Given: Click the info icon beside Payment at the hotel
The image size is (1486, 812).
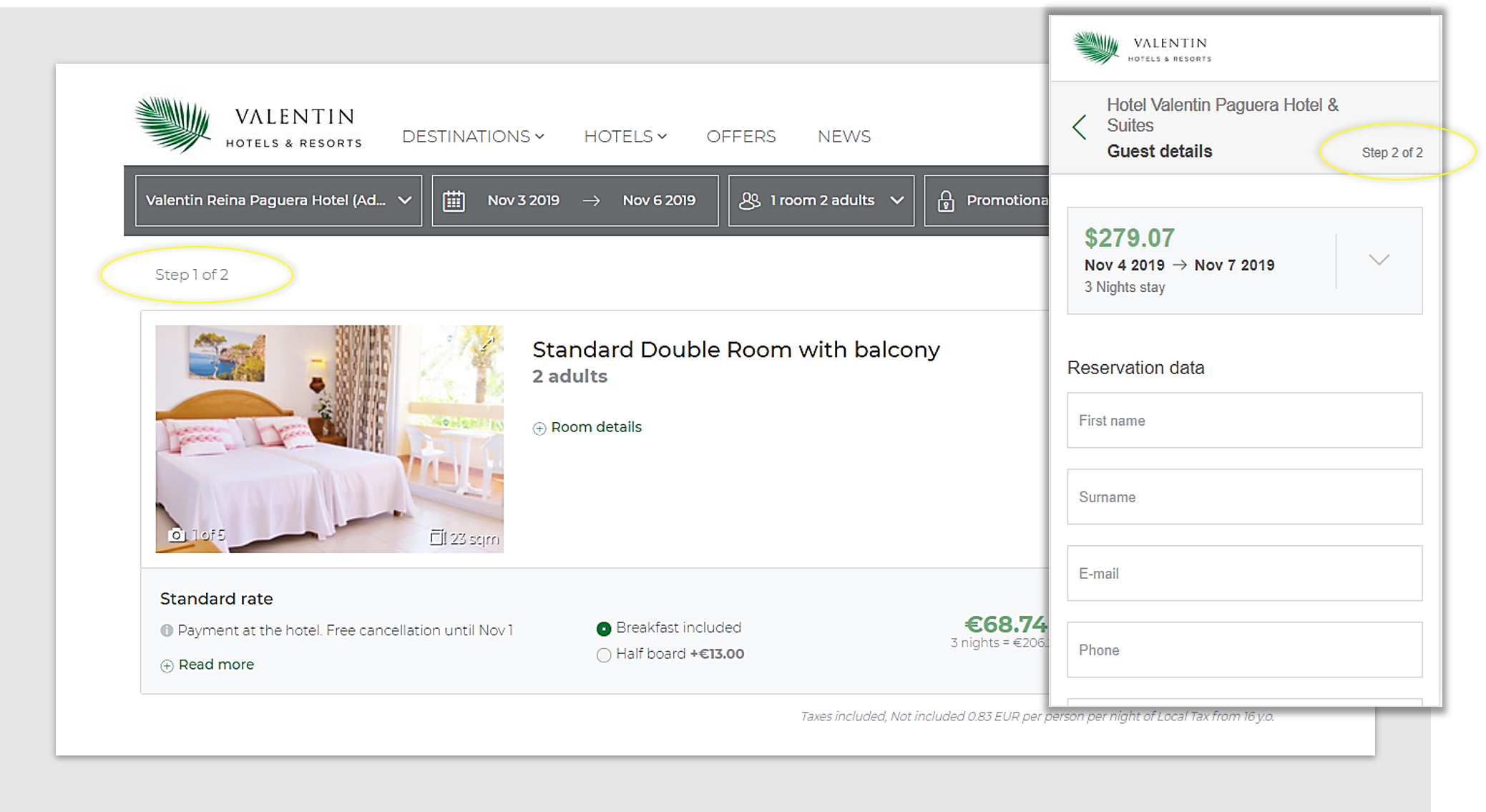Looking at the screenshot, I should (x=167, y=630).
